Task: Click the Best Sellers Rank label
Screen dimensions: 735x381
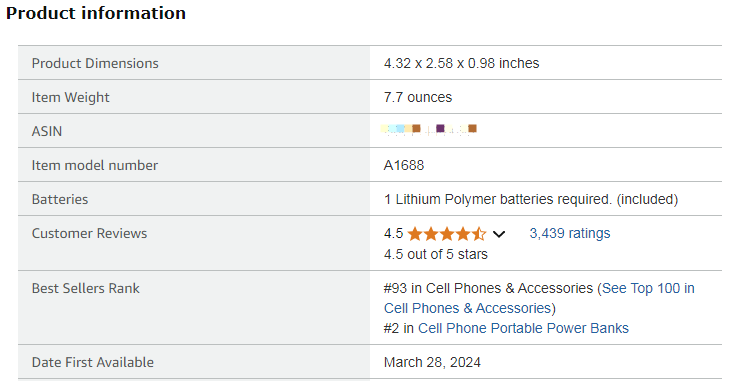Action: click(85, 288)
